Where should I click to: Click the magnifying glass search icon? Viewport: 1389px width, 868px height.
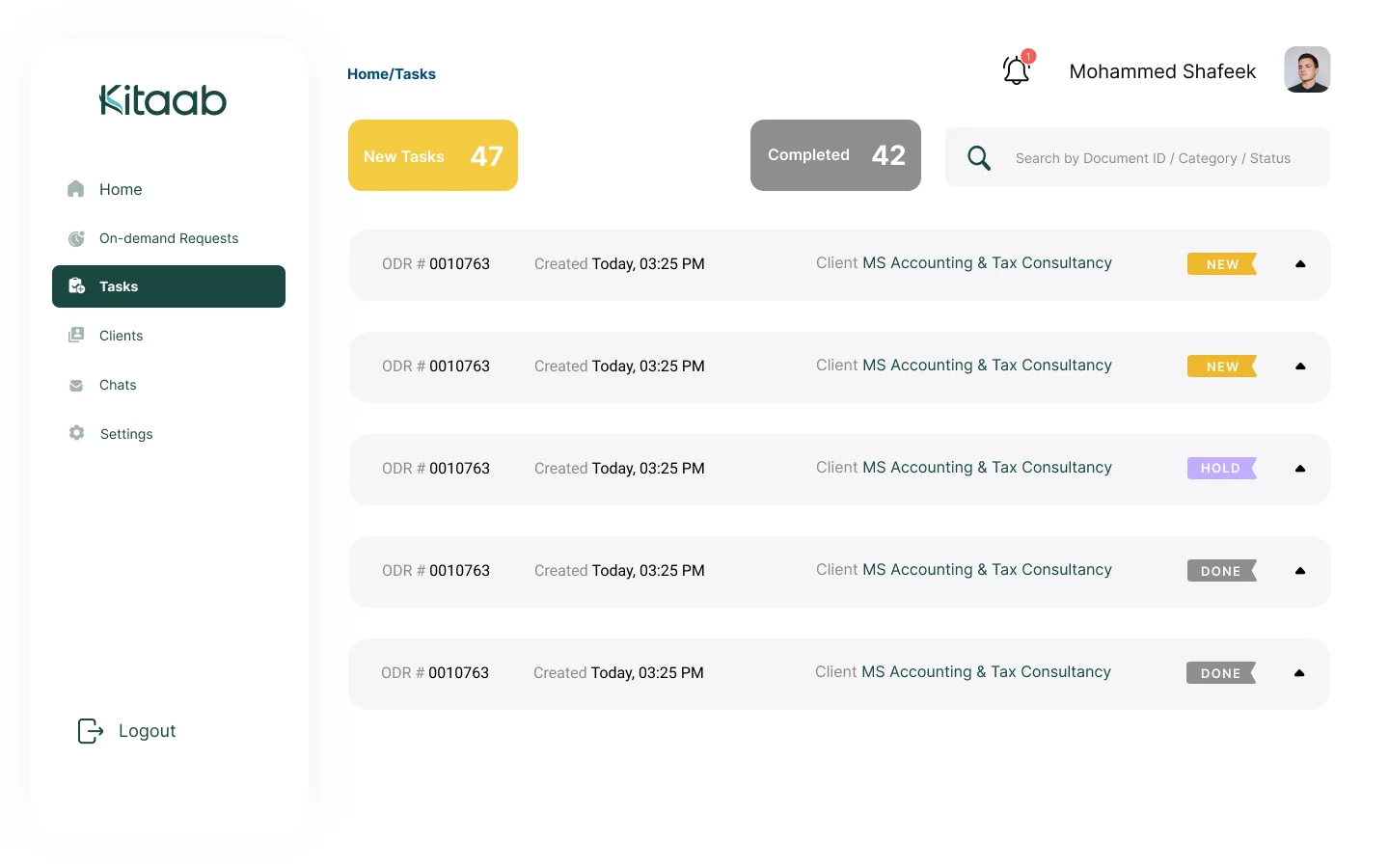point(979,158)
